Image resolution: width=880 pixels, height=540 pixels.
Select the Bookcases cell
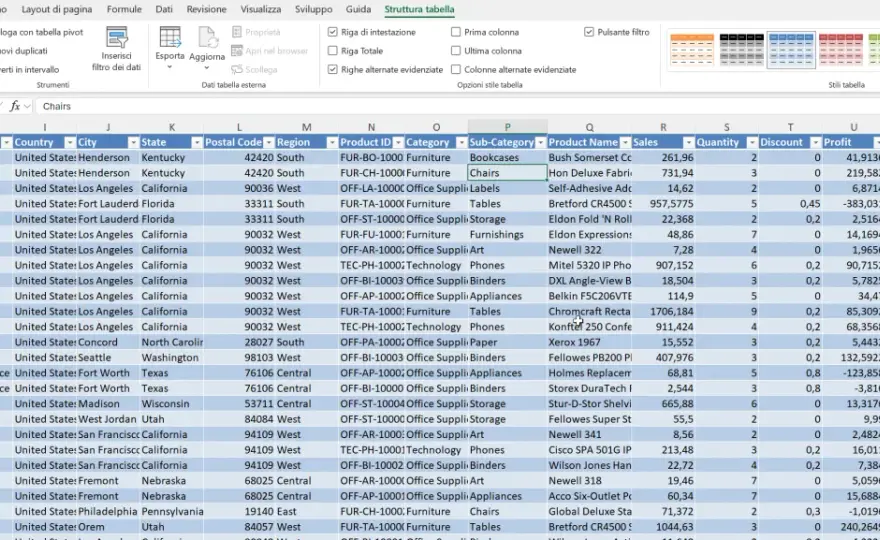(507, 158)
